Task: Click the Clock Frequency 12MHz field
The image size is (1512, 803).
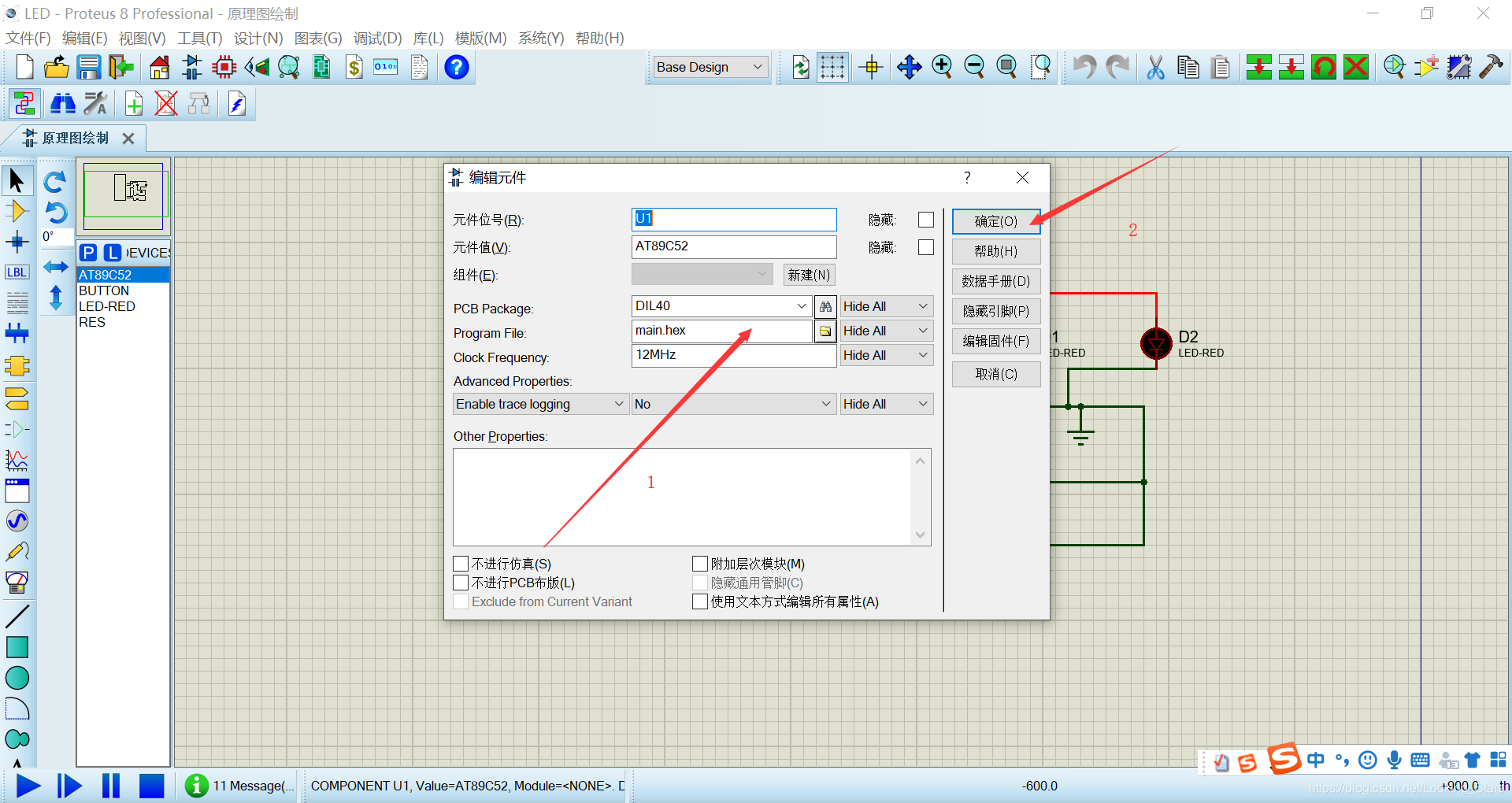Action: (x=734, y=355)
